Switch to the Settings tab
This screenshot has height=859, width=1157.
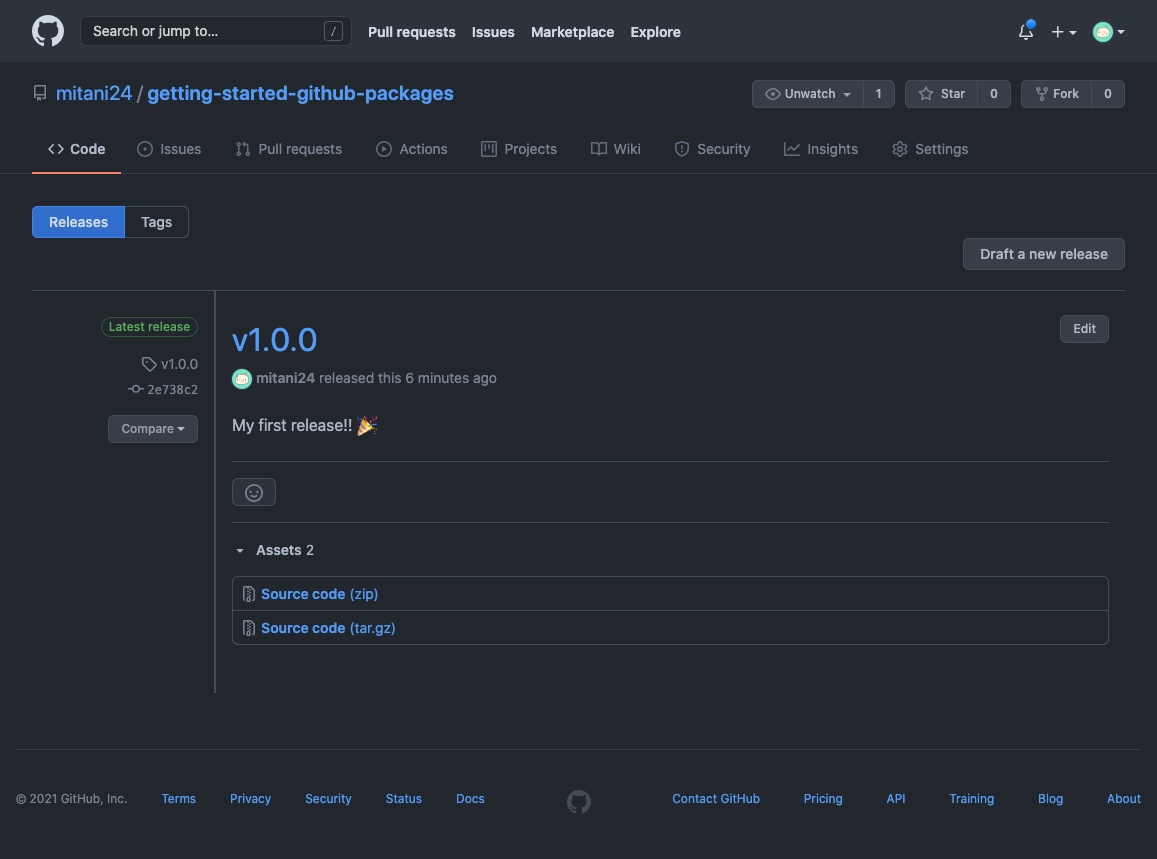point(930,149)
